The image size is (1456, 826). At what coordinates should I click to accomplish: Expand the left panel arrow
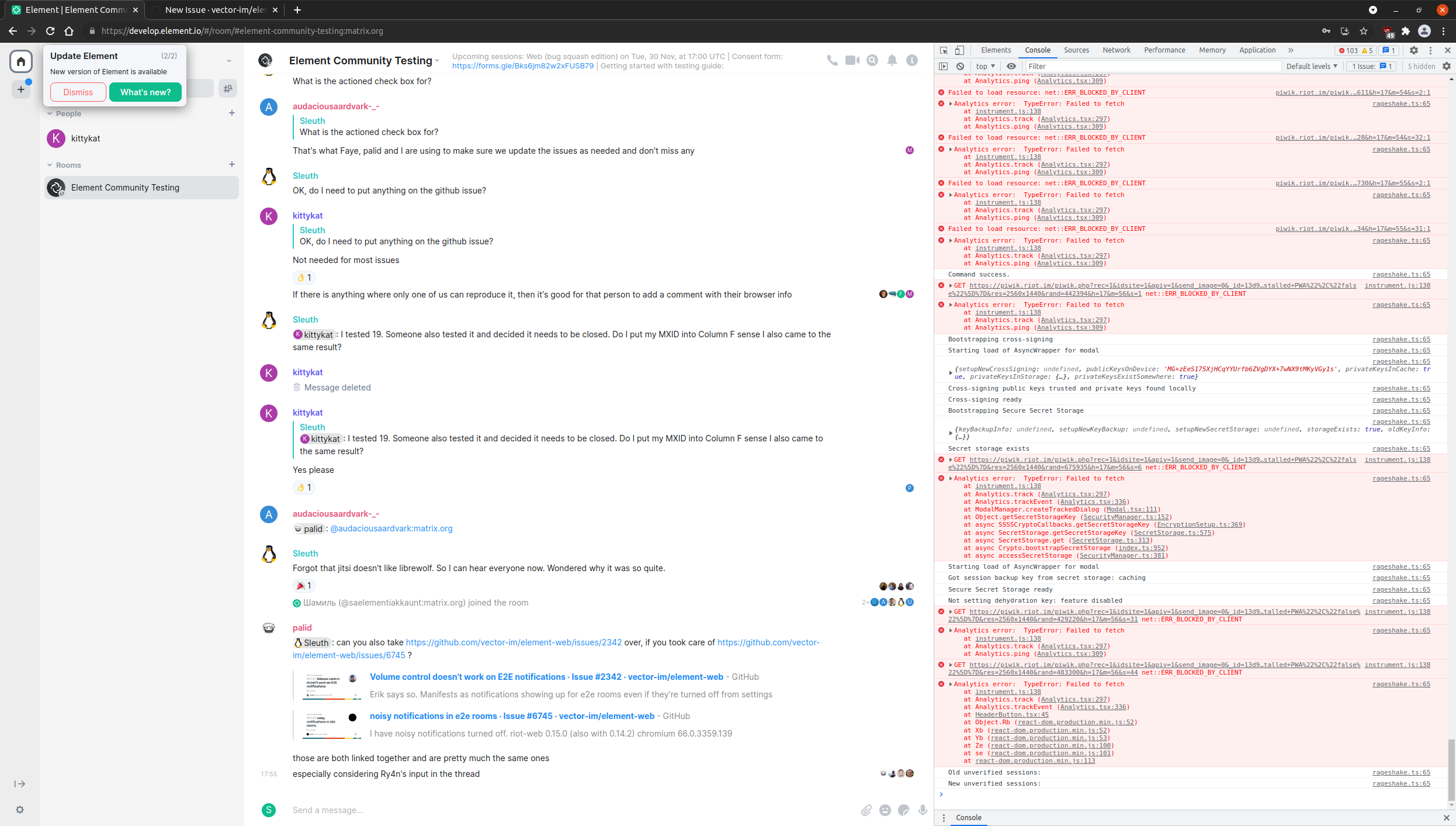[x=20, y=784]
